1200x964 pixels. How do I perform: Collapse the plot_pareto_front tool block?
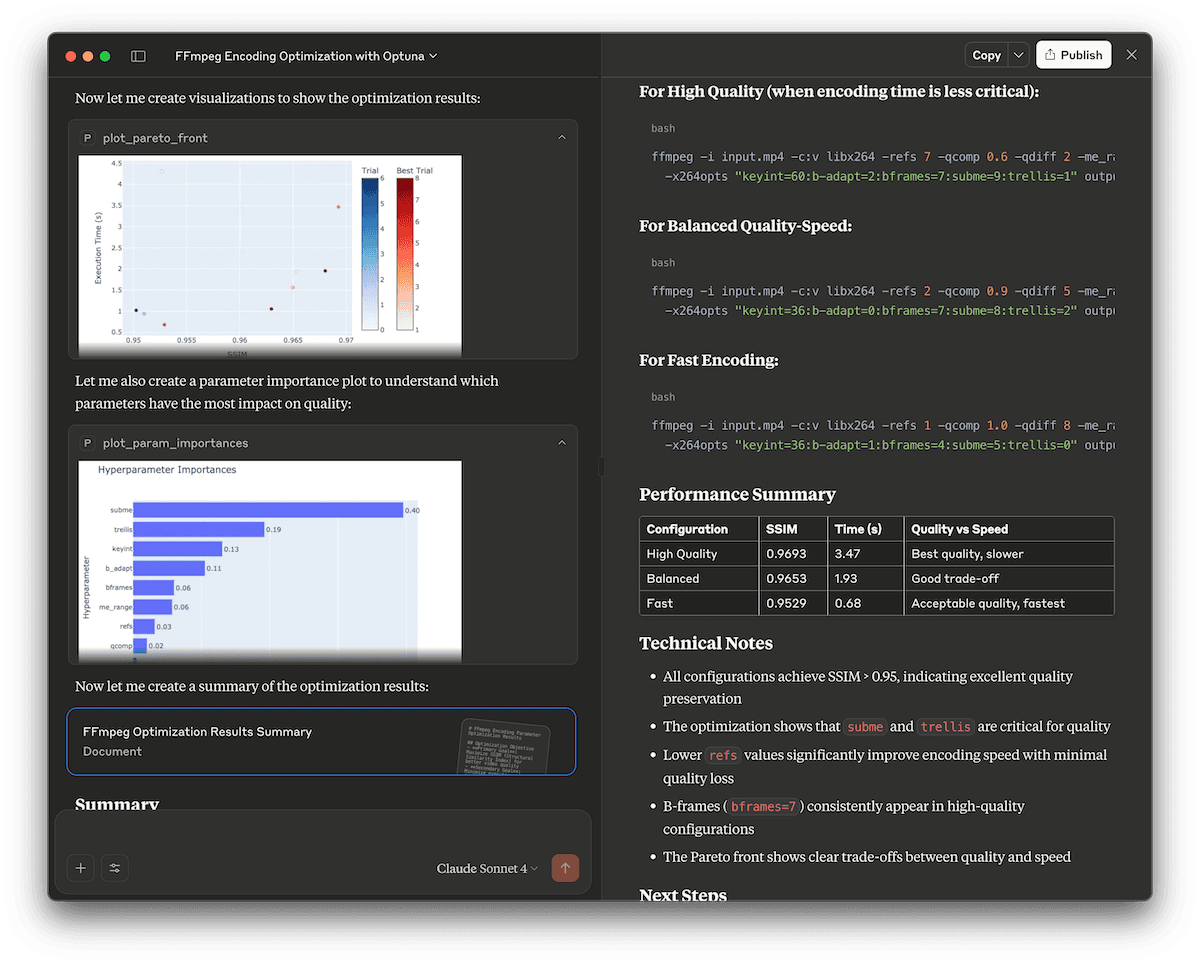[x=562, y=137]
